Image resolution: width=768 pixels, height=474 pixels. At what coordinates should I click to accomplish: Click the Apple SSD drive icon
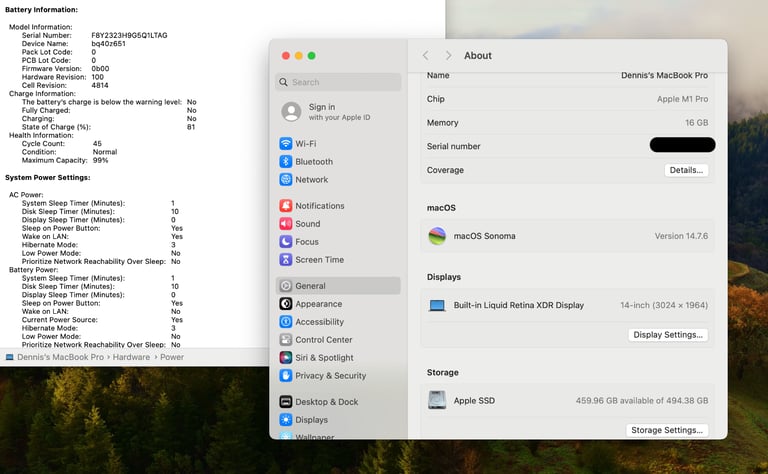(437, 400)
